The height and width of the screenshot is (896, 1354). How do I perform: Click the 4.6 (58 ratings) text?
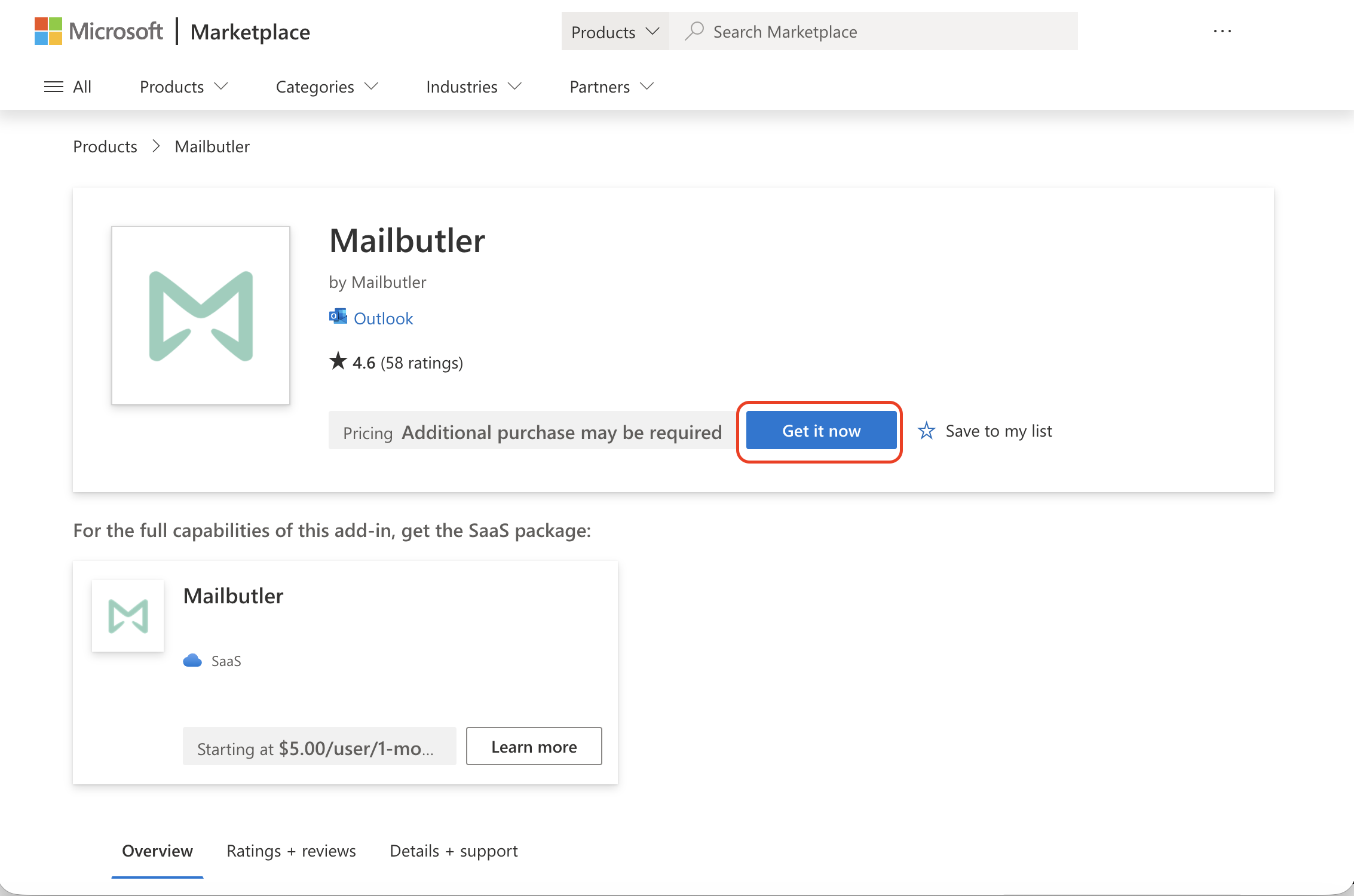(x=408, y=363)
